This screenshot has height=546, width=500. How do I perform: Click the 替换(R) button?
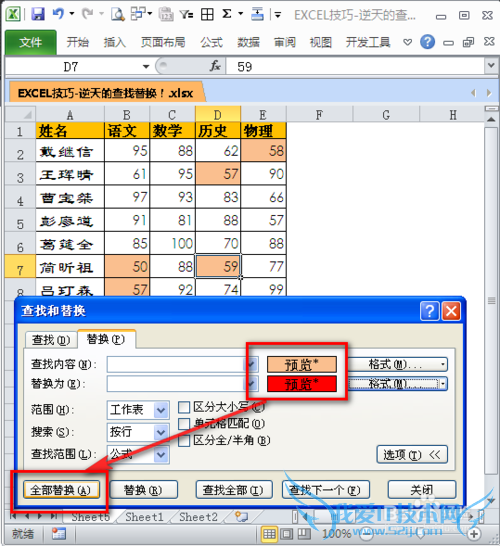143,490
